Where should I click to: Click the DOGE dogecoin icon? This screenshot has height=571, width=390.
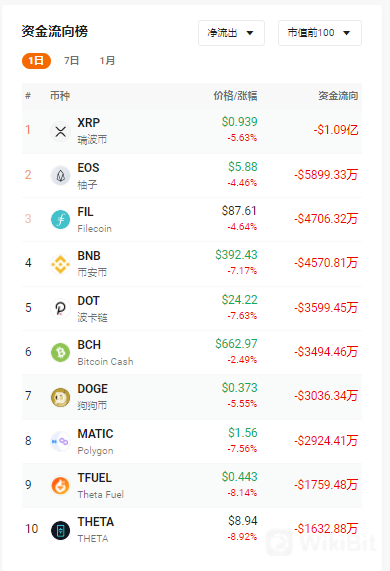click(60, 397)
